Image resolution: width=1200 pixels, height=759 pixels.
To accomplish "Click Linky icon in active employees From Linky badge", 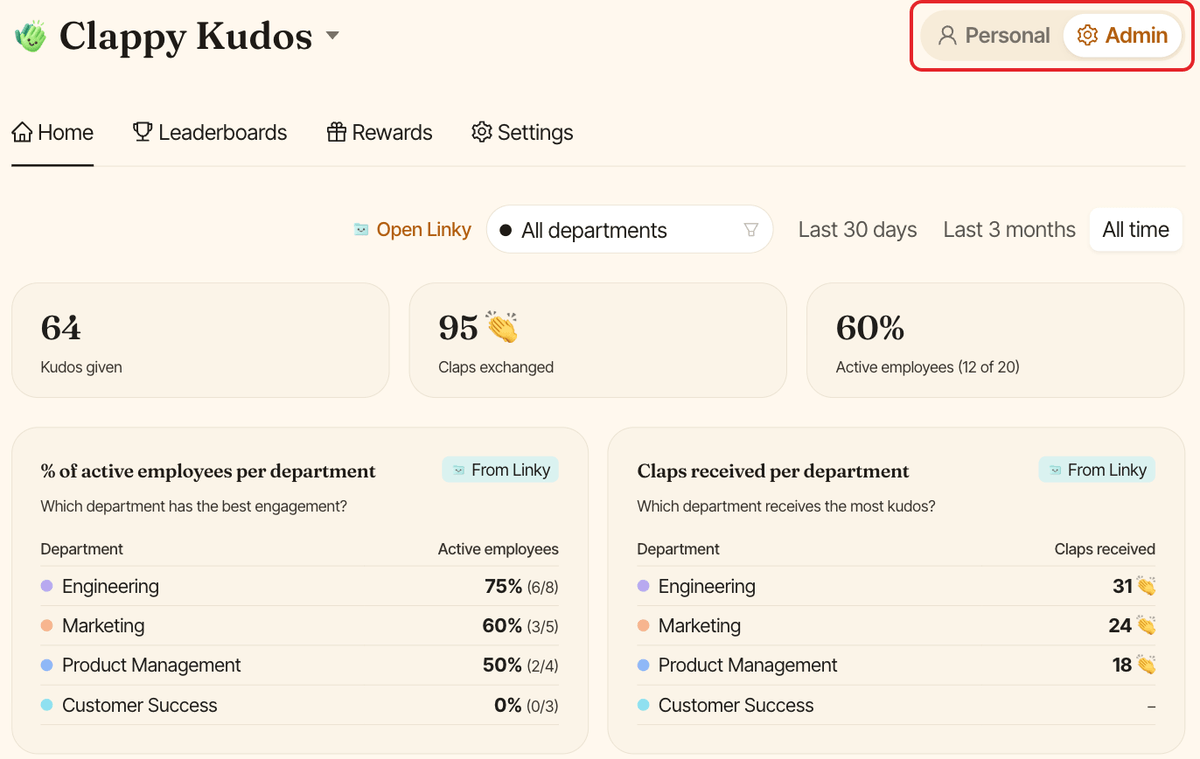I will pyautogui.click(x=458, y=470).
